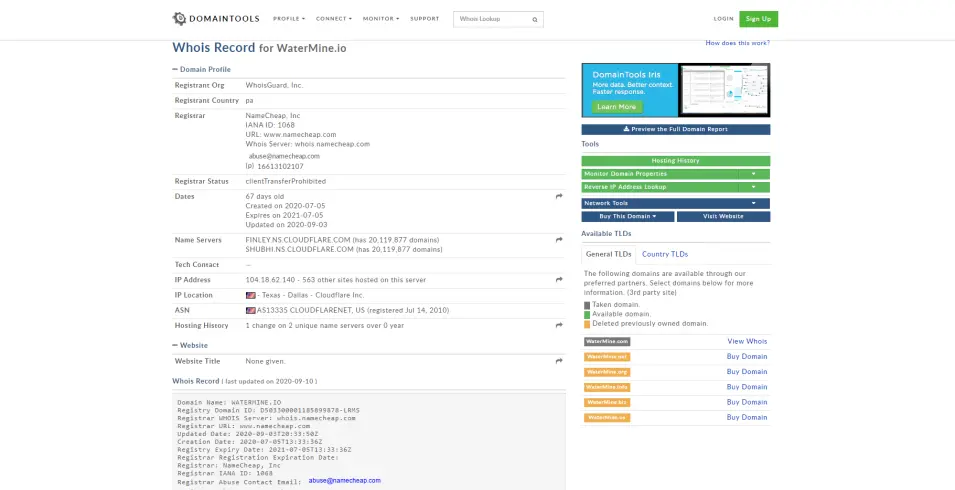Image resolution: width=955 pixels, height=490 pixels.
Task: Click US flag in ASN row
Action: [250, 310]
